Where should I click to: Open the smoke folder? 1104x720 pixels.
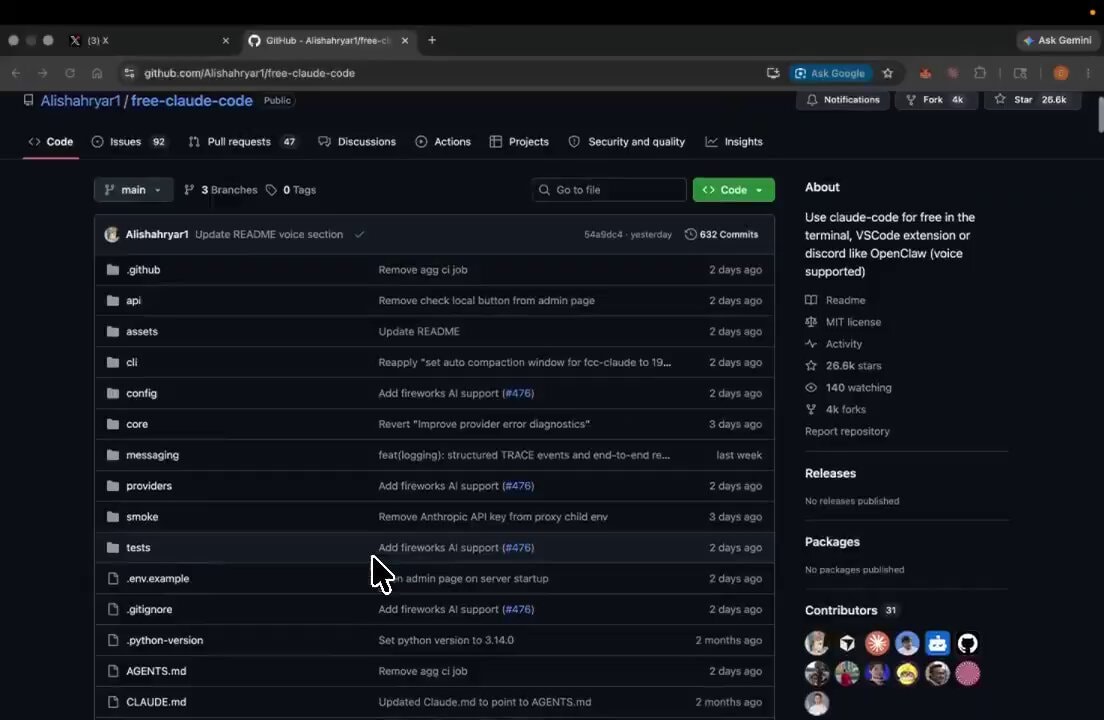tap(142, 517)
